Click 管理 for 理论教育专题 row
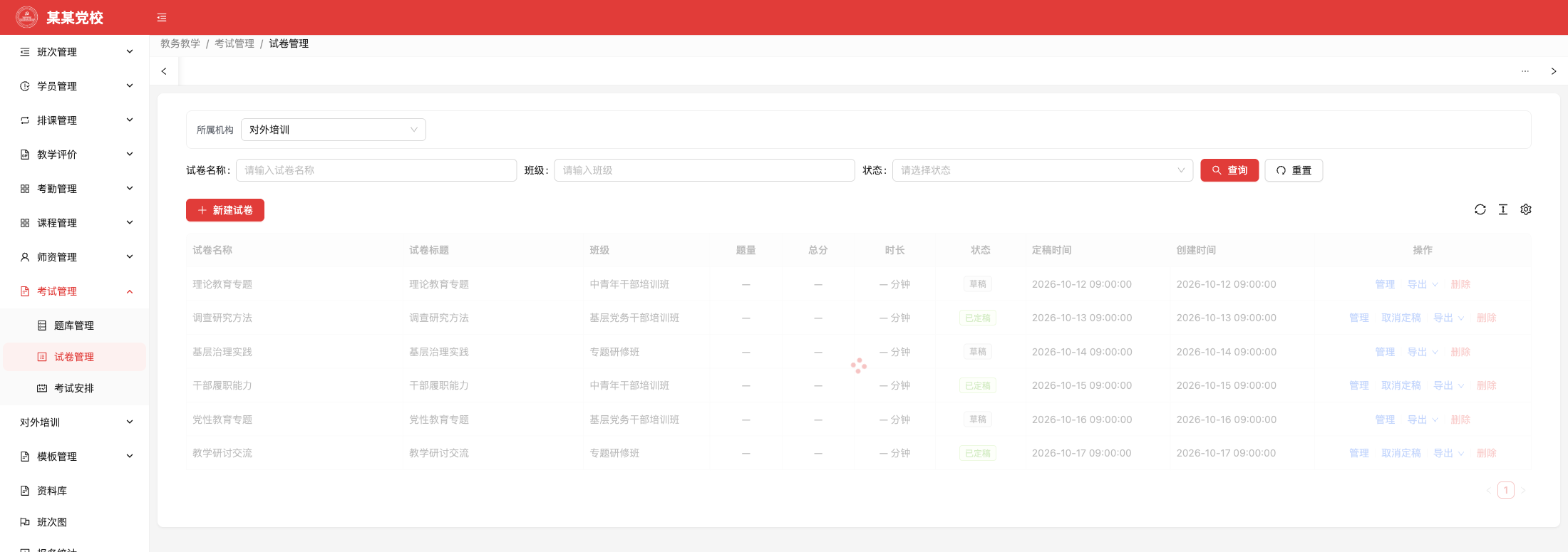Image resolution: width=1568 pixels, height=552 pixels. click(1385, 284)
